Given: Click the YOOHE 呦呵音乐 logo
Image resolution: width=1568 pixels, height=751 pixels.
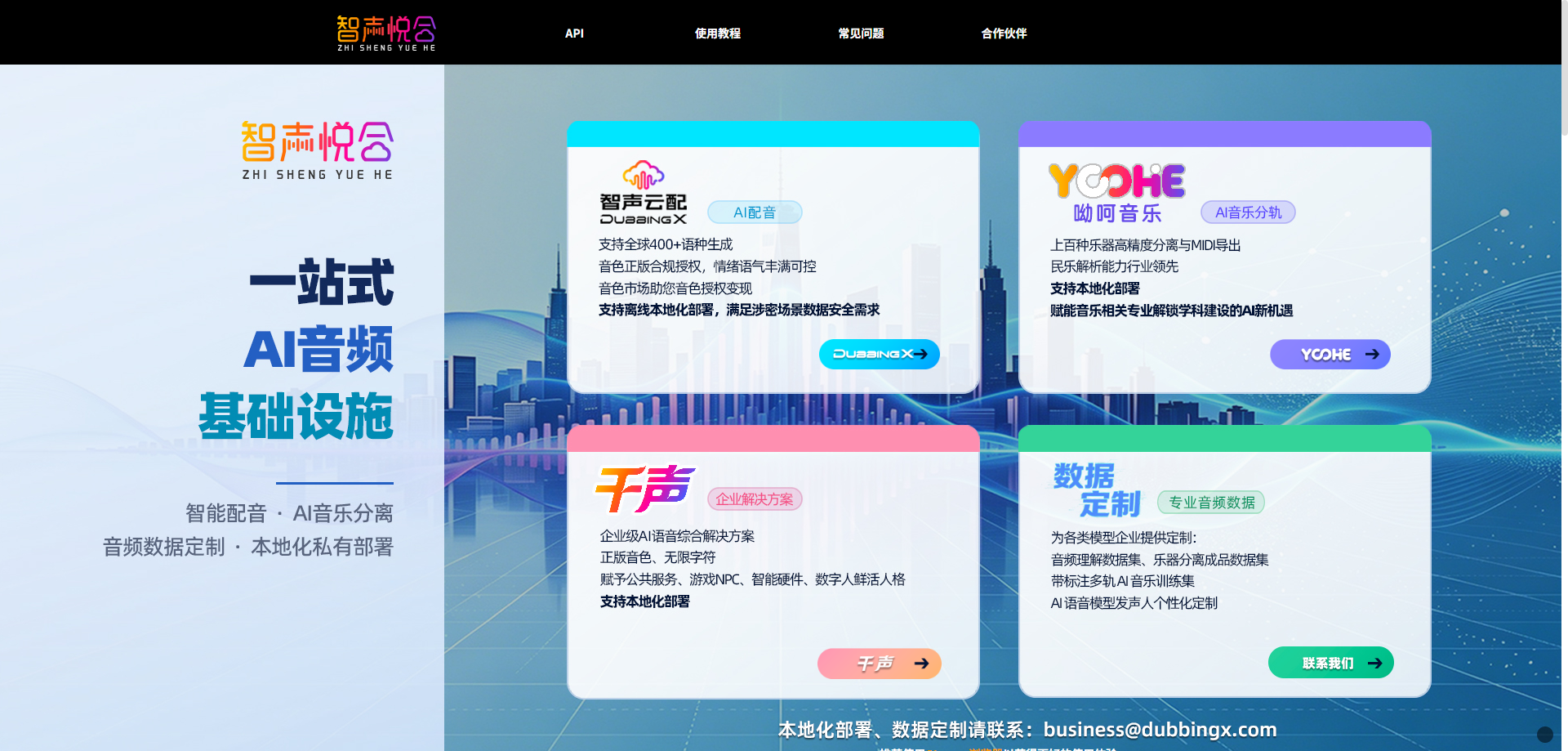Looking at the screenshot, I should 1116,193.
